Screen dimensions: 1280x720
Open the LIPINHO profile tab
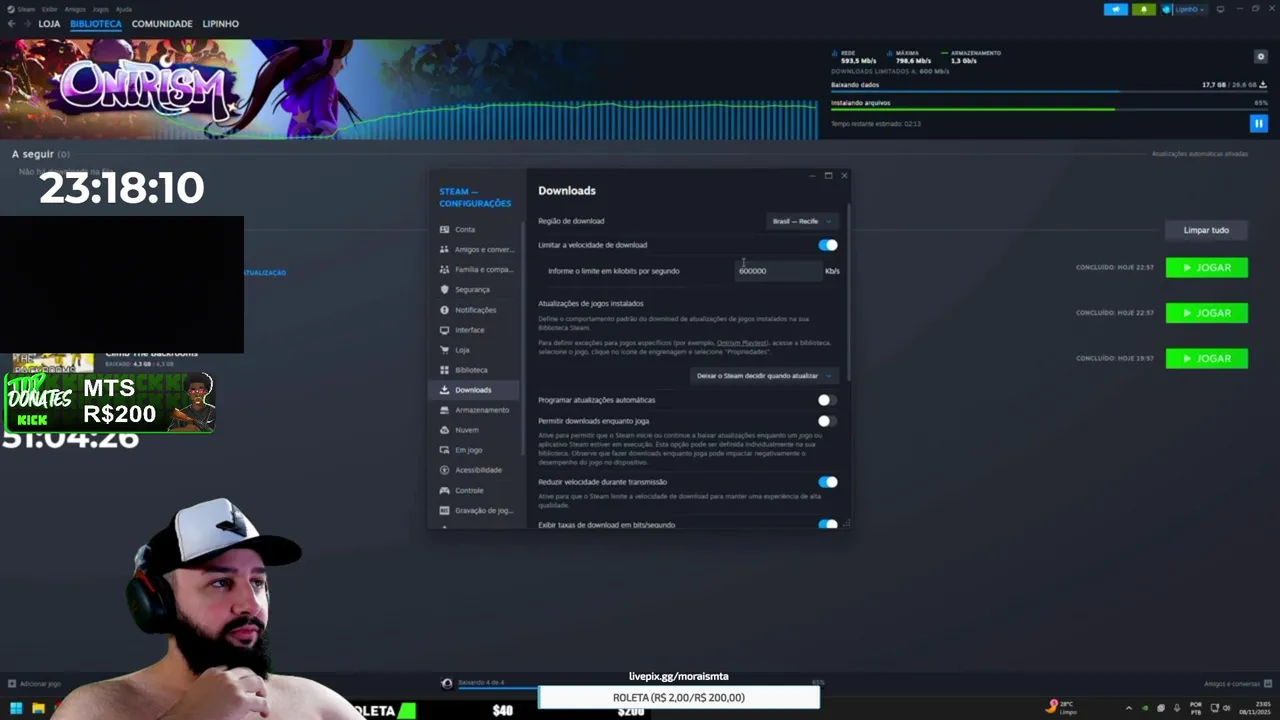click(x=221, y=24)
